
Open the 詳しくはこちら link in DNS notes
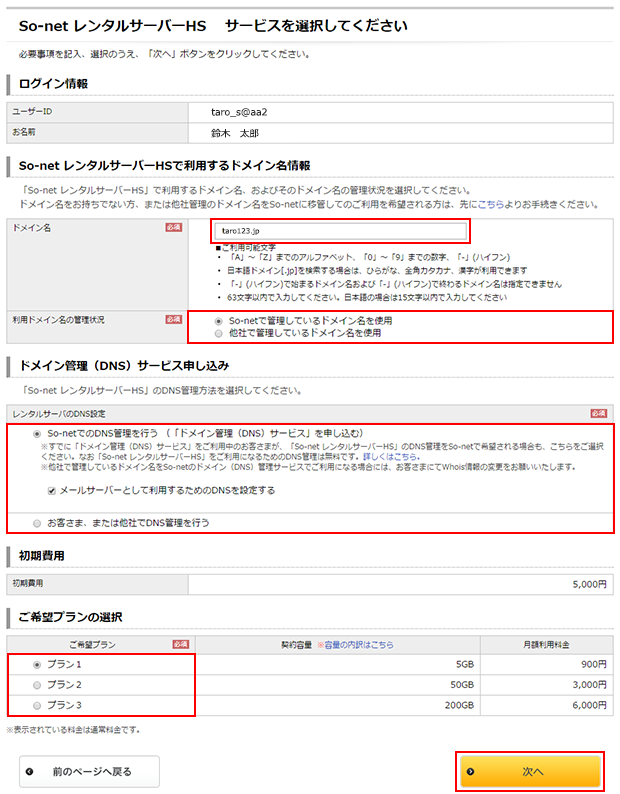[389, 456]
